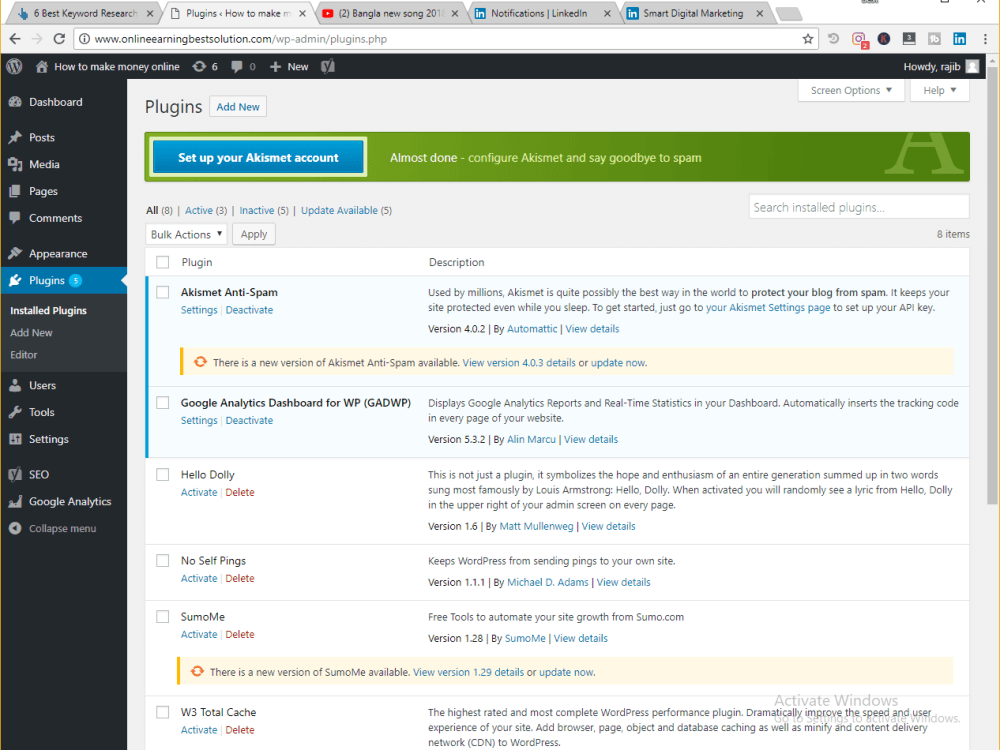
Task: Click the Plugins plug icon in sidebar
Action: [15, 280]
